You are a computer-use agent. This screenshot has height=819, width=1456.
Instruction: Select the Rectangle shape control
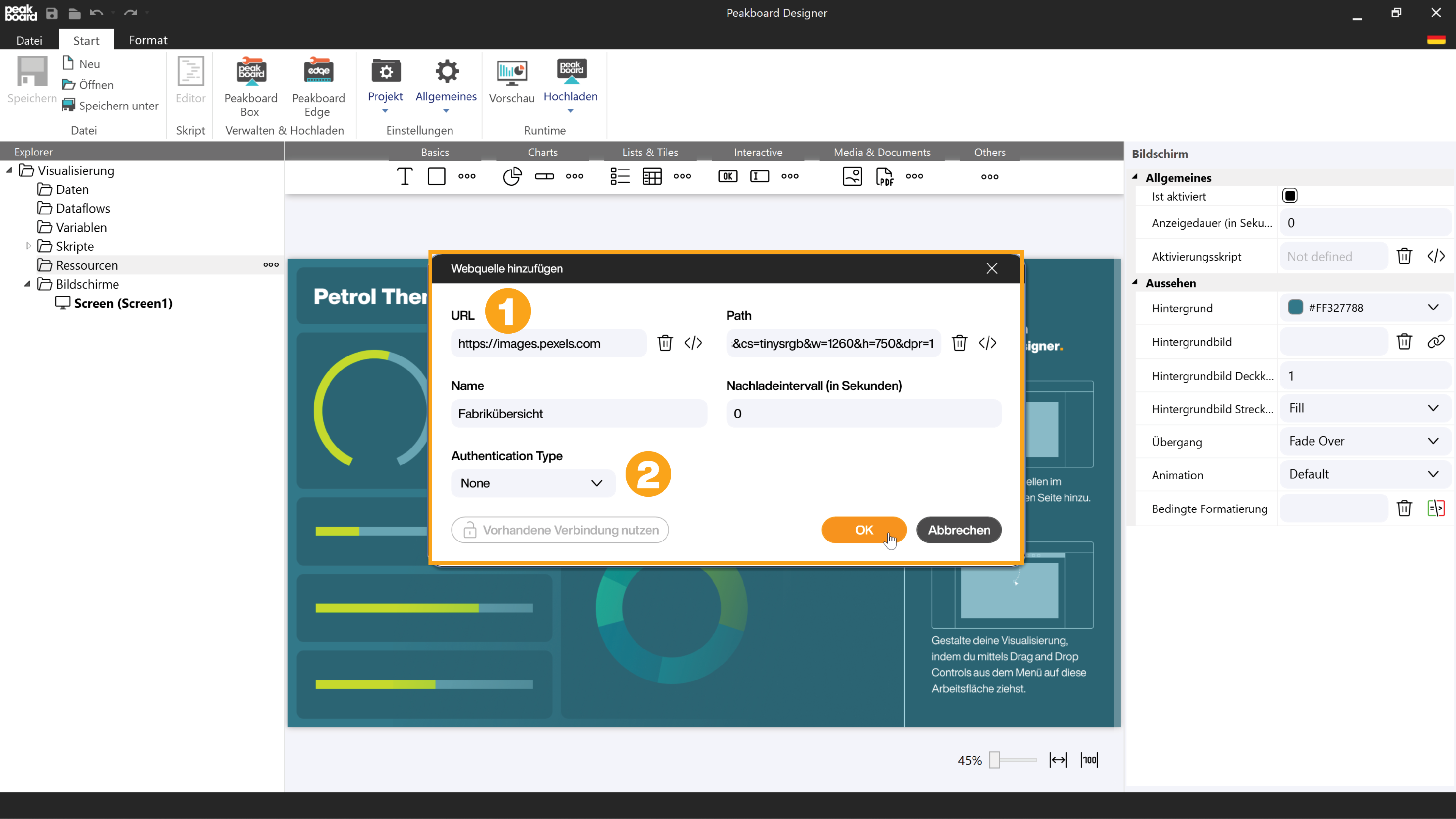(436, 176)
